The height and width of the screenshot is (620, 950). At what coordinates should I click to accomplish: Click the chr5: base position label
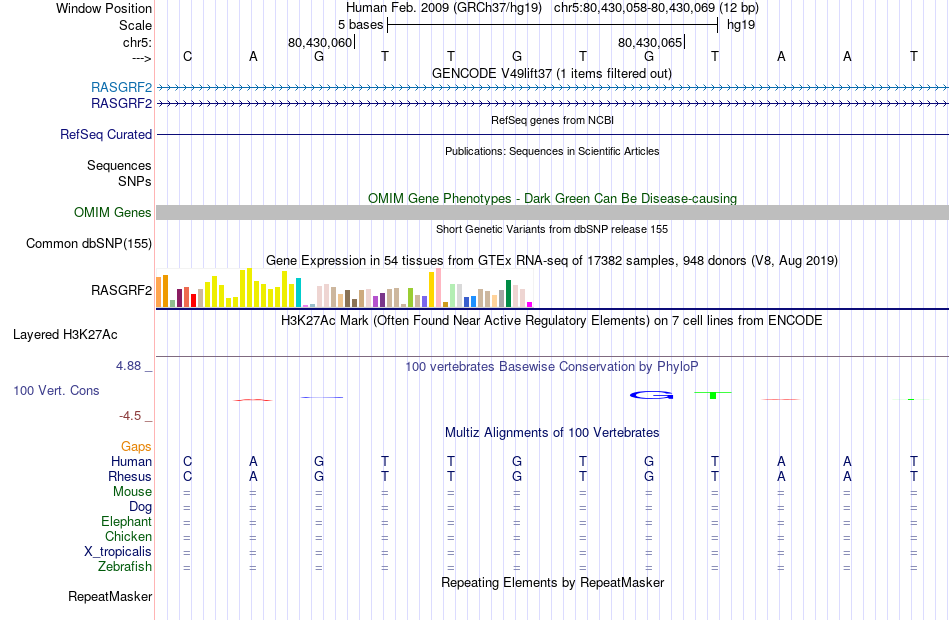point(137,42)
